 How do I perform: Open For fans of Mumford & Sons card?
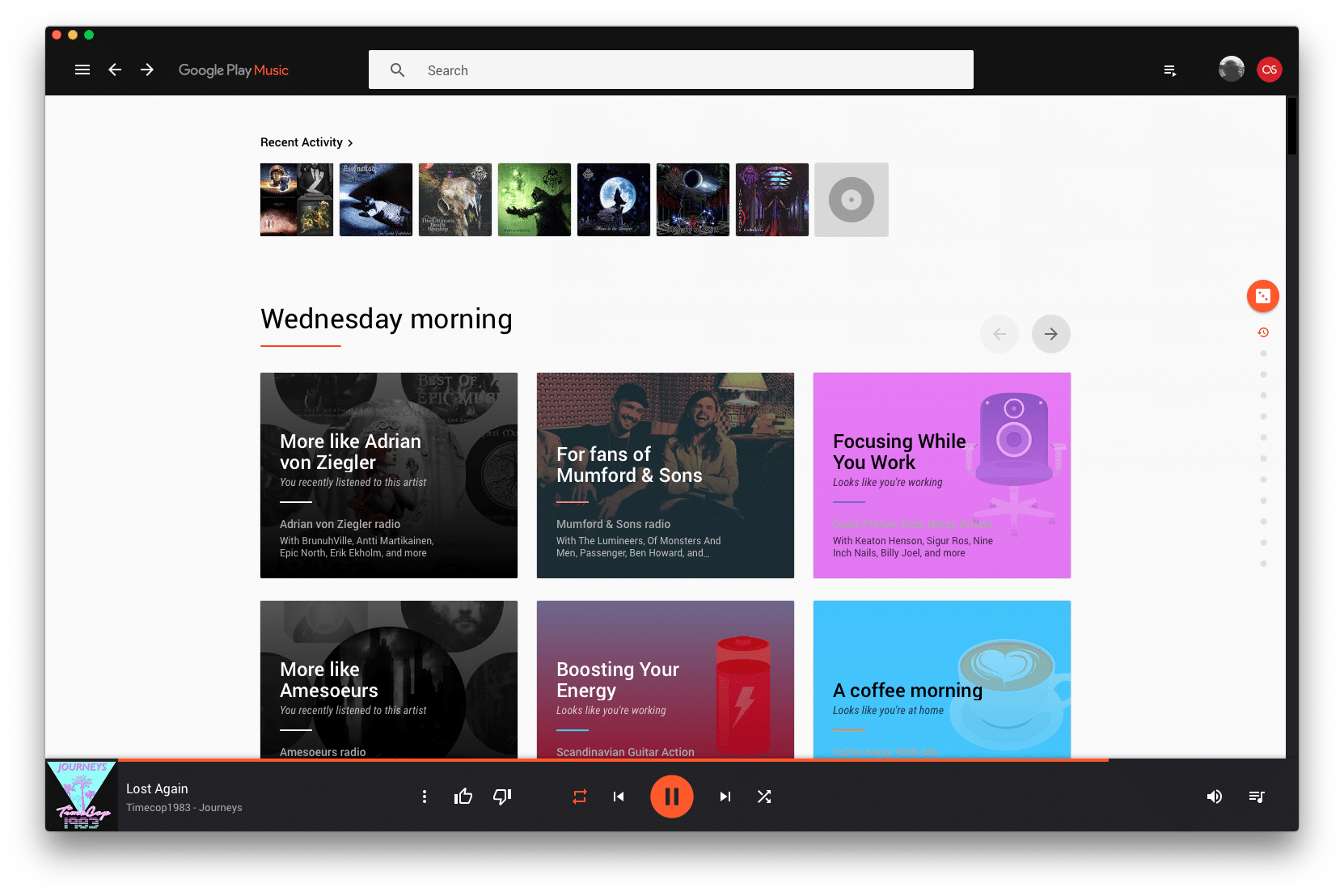(666, 475)
